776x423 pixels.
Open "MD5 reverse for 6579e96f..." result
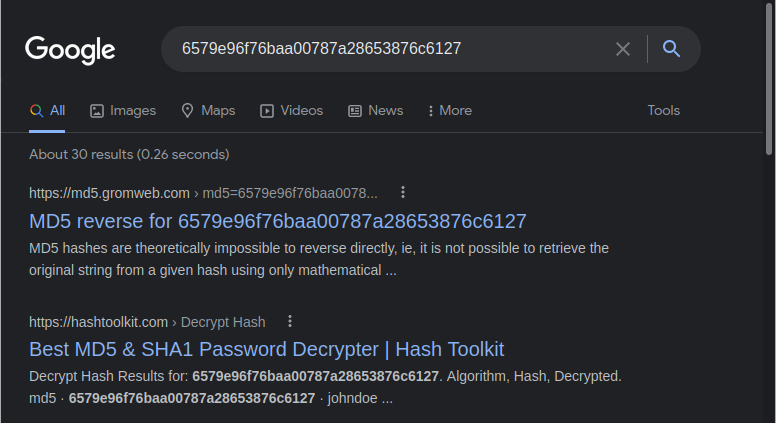tap(277, 221)
